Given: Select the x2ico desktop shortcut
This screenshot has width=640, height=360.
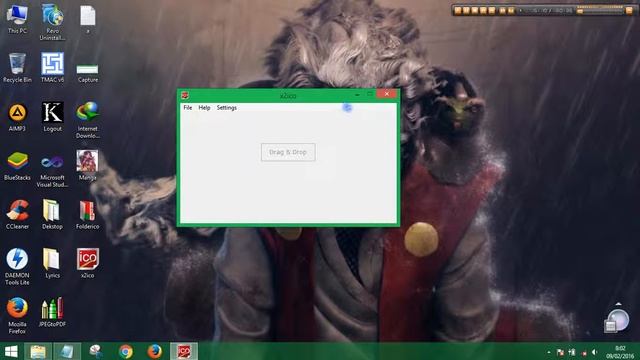Looking at the screenshot, I should point(88,264).
